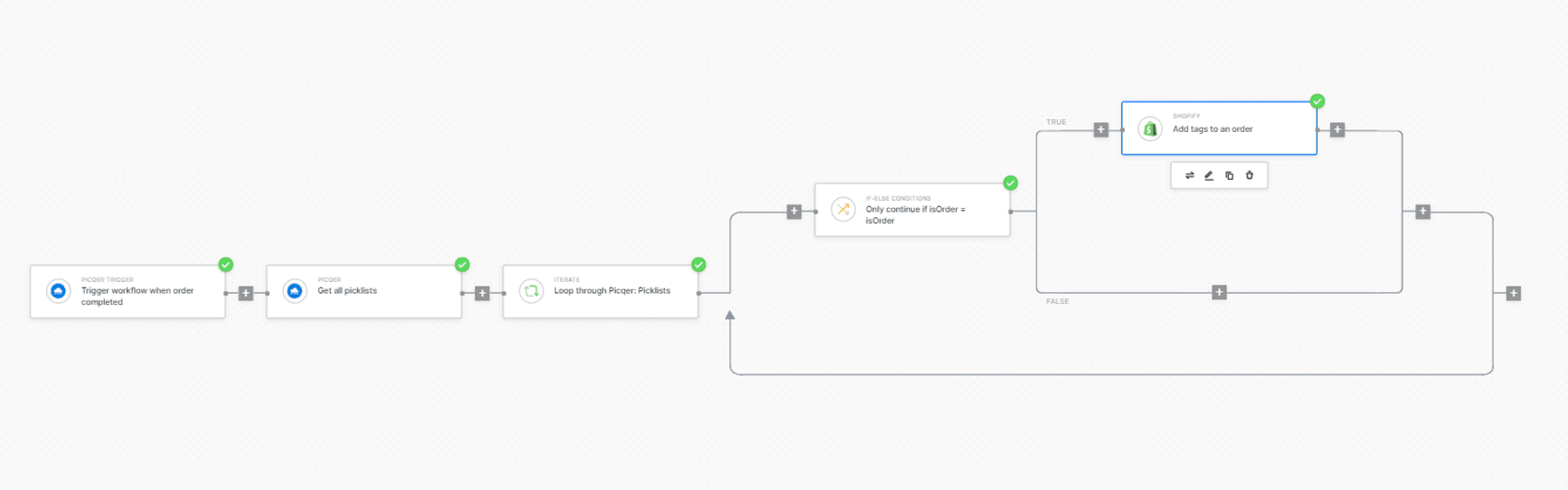Select the 'Only continue if isOrder = isOrder' node
The image size is (1568, 490).
coord(912,210)
